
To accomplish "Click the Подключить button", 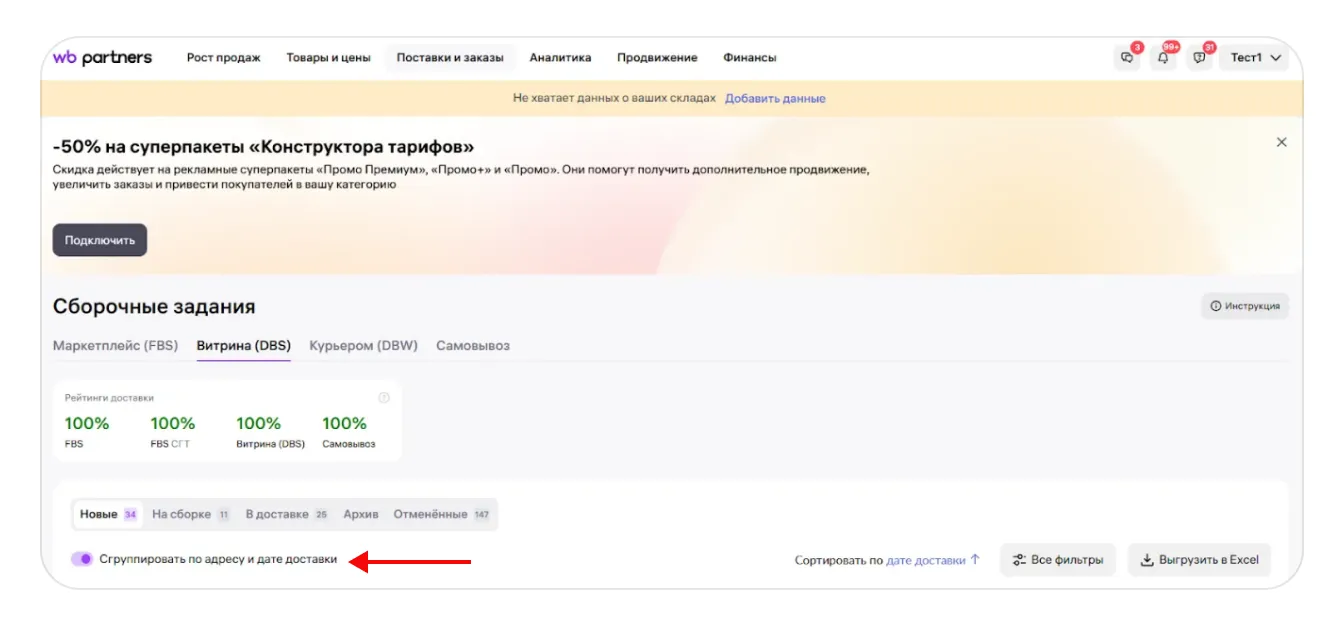I will coord(100,240).
